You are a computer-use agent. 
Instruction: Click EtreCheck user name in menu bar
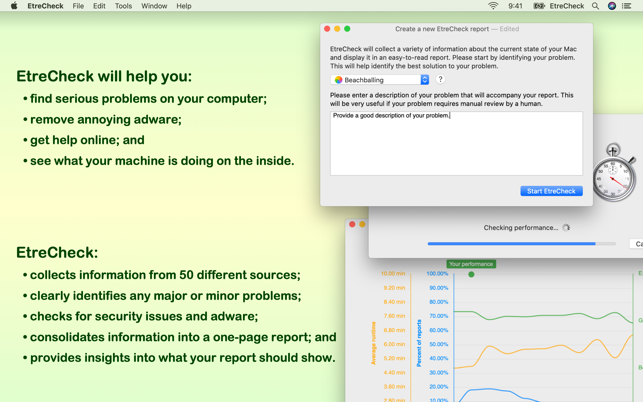click(567, 6)
